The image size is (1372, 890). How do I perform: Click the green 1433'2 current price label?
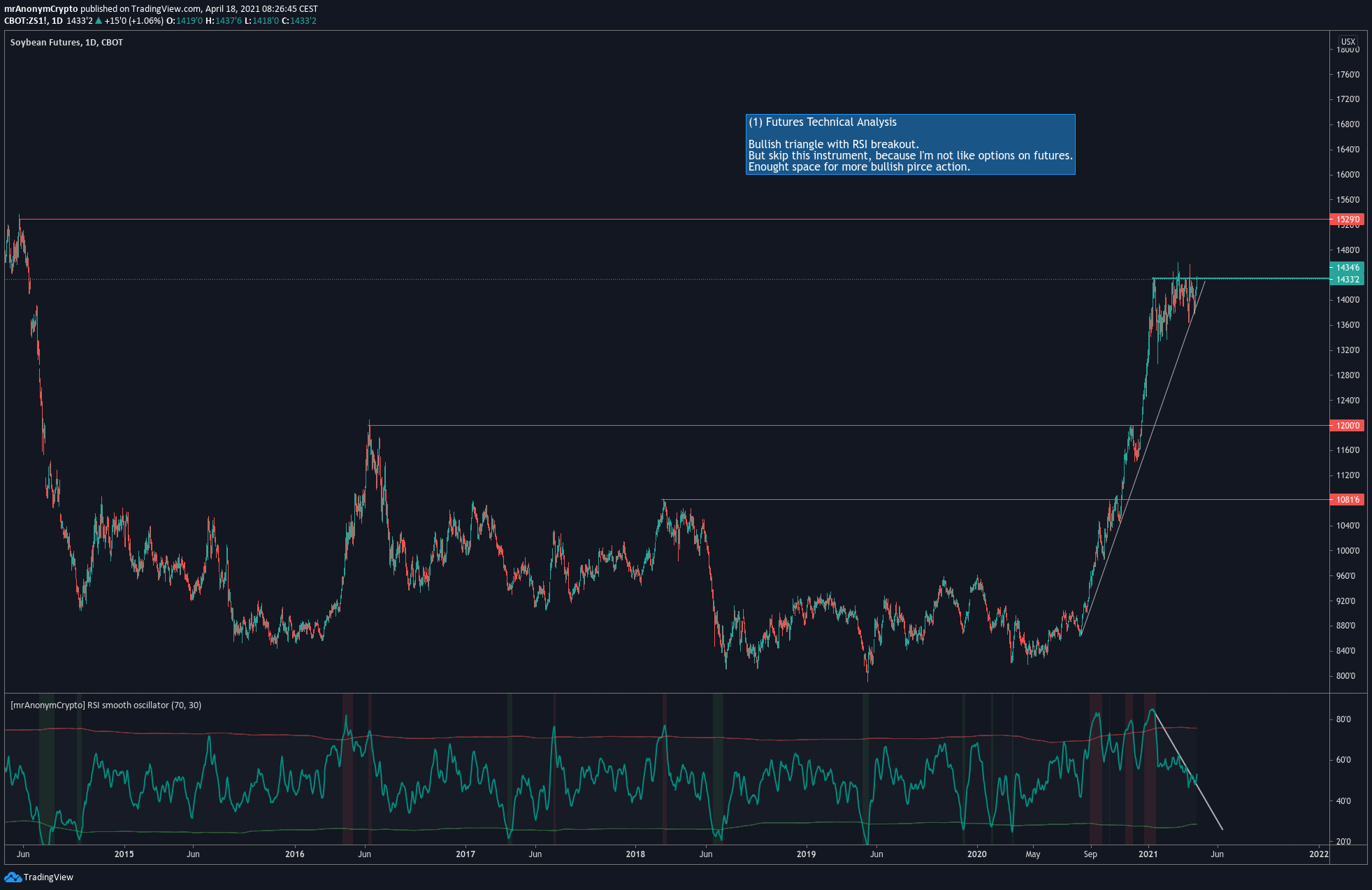[x=1348, y=280]
